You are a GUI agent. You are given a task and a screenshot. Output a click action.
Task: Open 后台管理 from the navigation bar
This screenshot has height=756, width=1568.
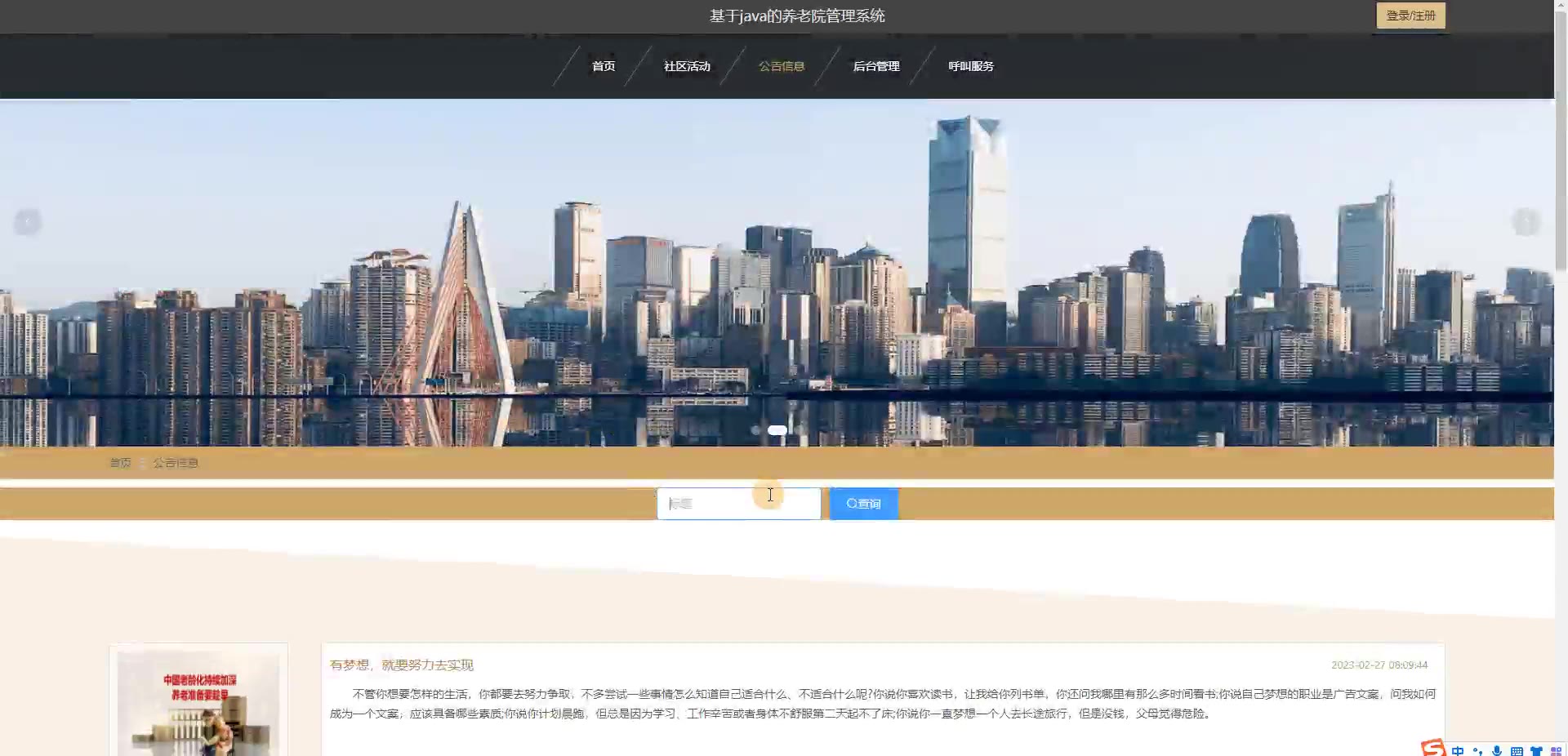(876, 66)
